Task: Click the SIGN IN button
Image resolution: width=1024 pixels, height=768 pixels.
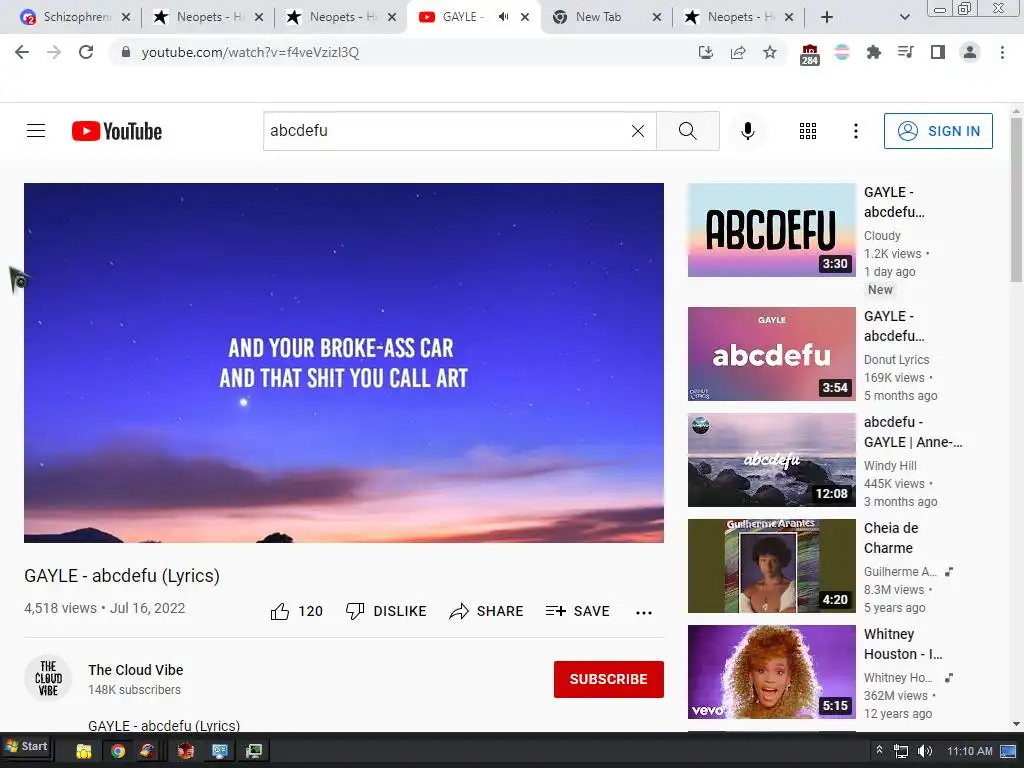Action: pos(938,131)
